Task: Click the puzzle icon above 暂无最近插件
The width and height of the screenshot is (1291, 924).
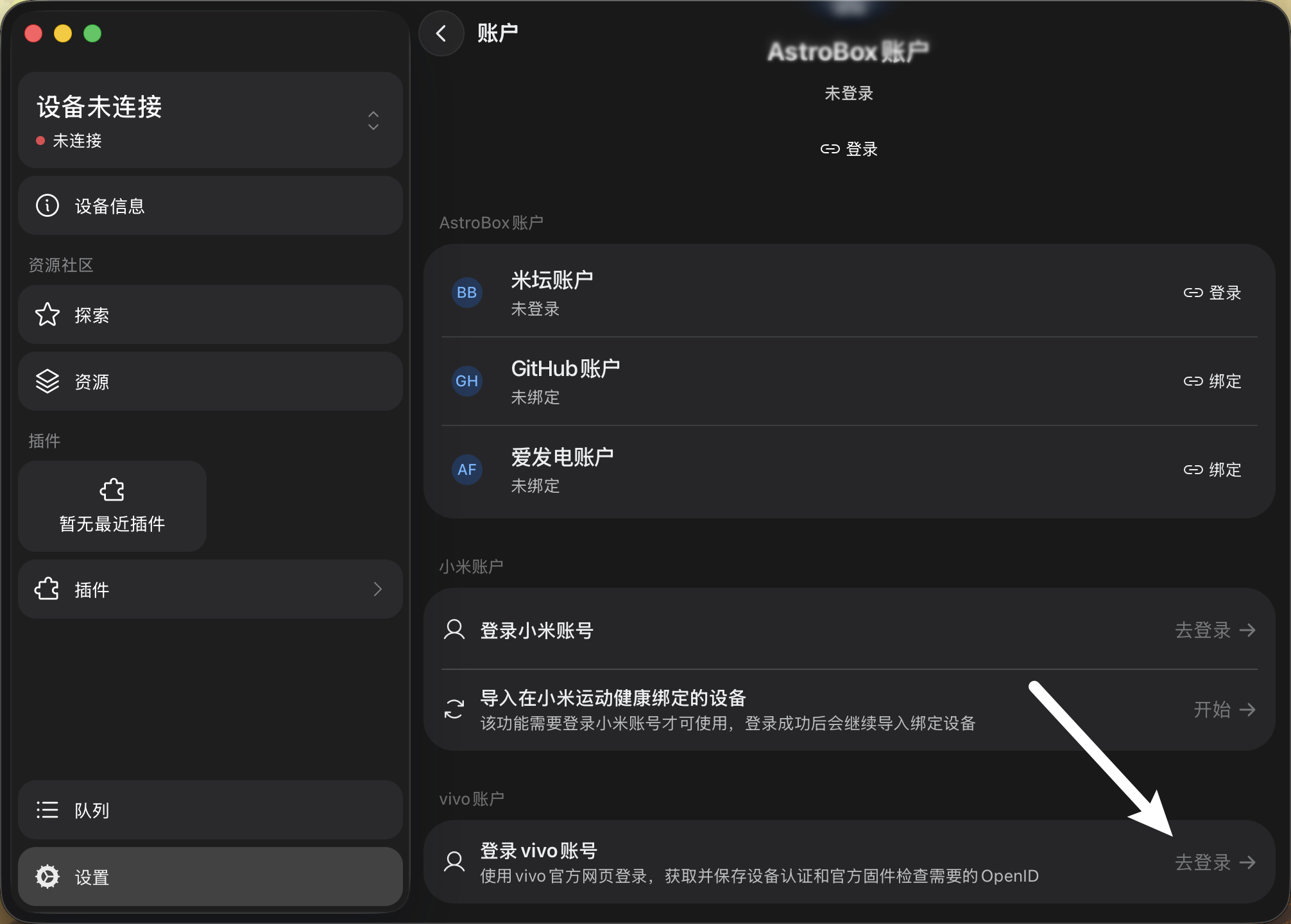Action: (x=112, y=490)
